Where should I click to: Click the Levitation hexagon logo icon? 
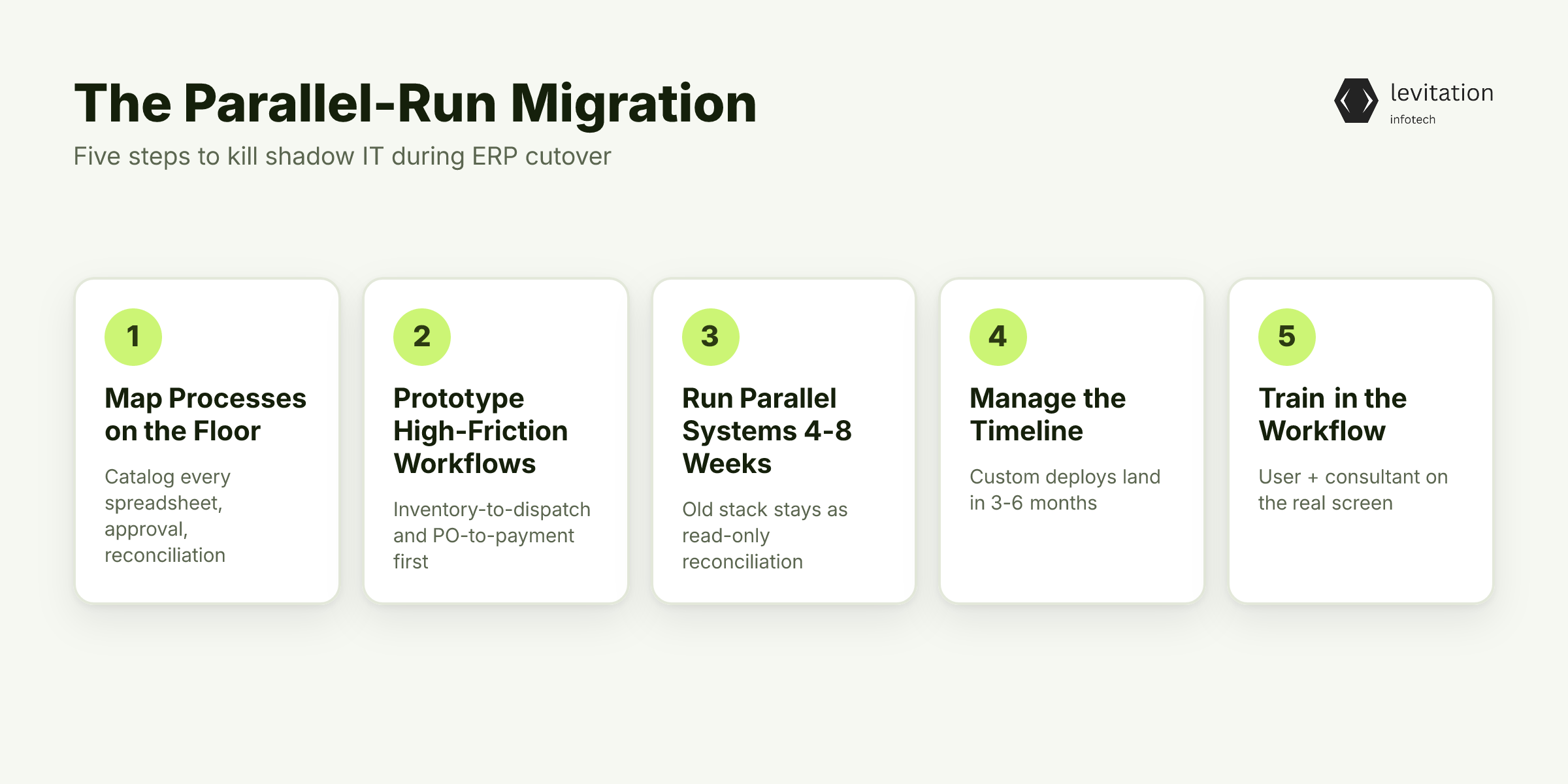click(1356, 101)
